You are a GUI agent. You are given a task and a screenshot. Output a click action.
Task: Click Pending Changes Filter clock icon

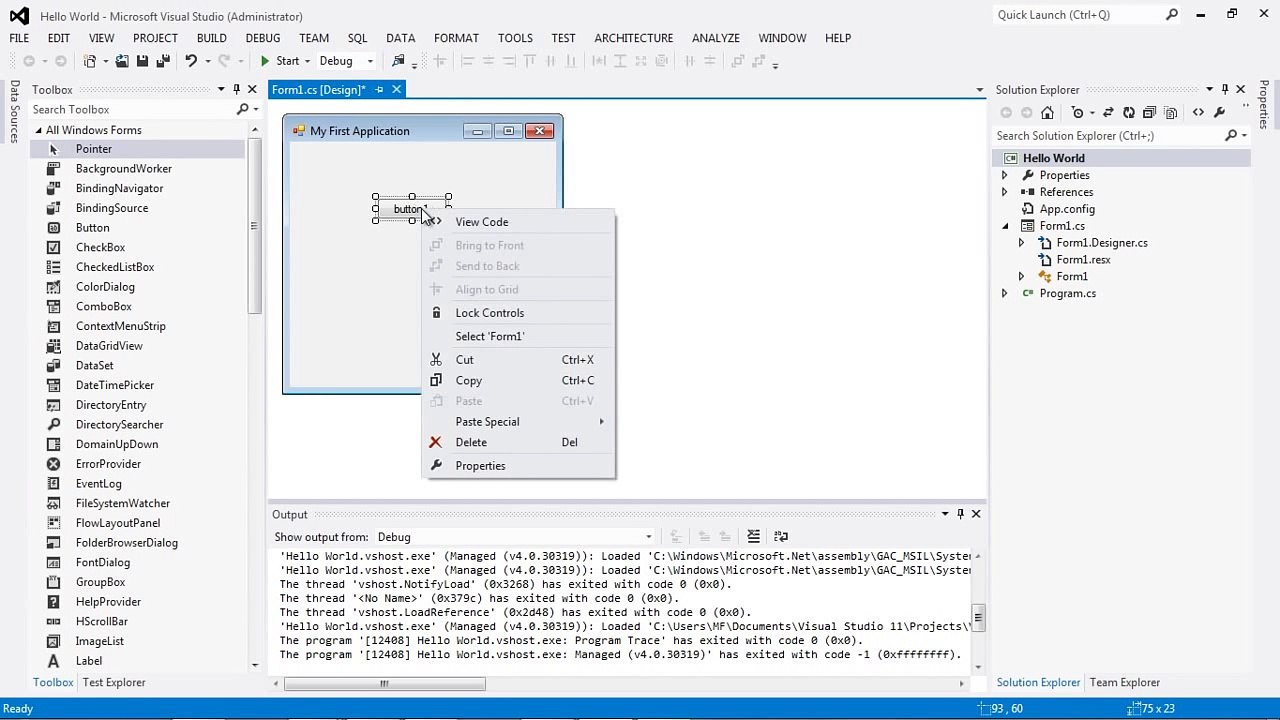tap(1078, 112)
